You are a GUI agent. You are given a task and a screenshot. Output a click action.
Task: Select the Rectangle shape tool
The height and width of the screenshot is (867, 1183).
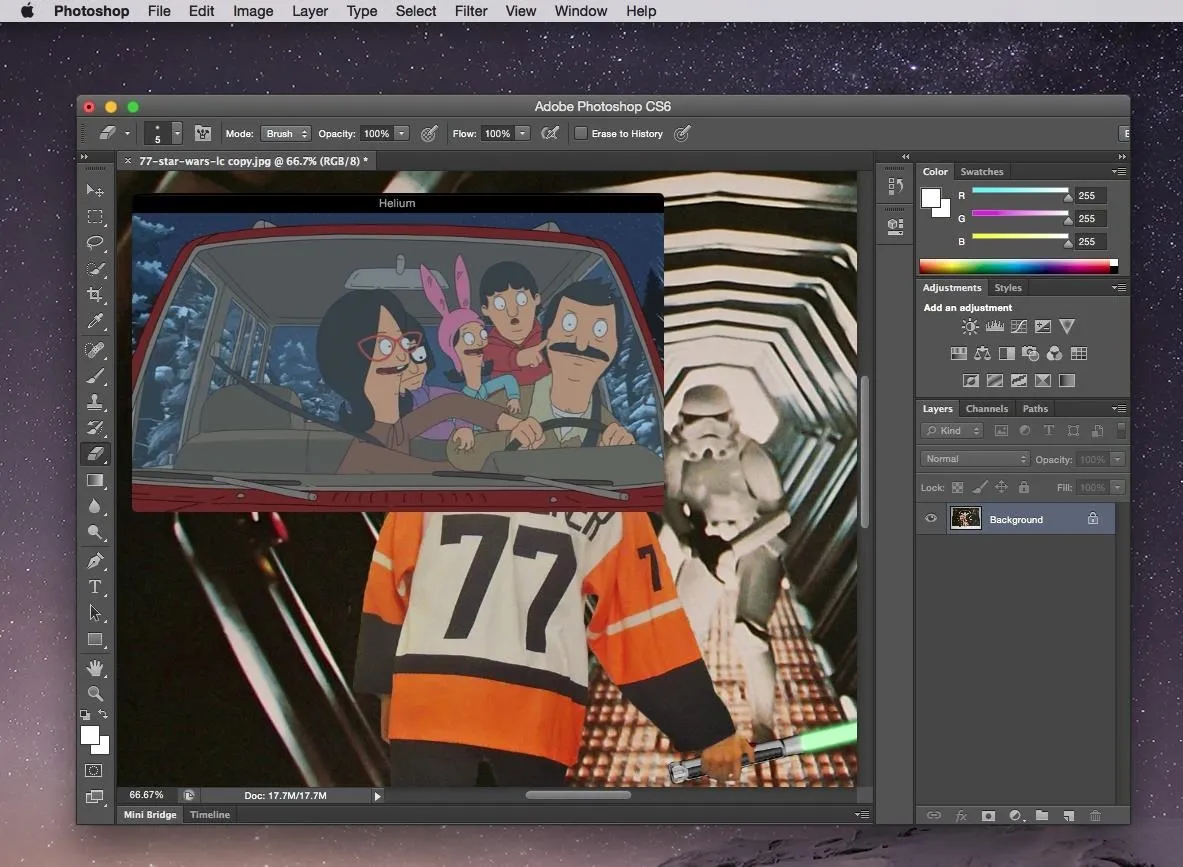click(95, 640)
